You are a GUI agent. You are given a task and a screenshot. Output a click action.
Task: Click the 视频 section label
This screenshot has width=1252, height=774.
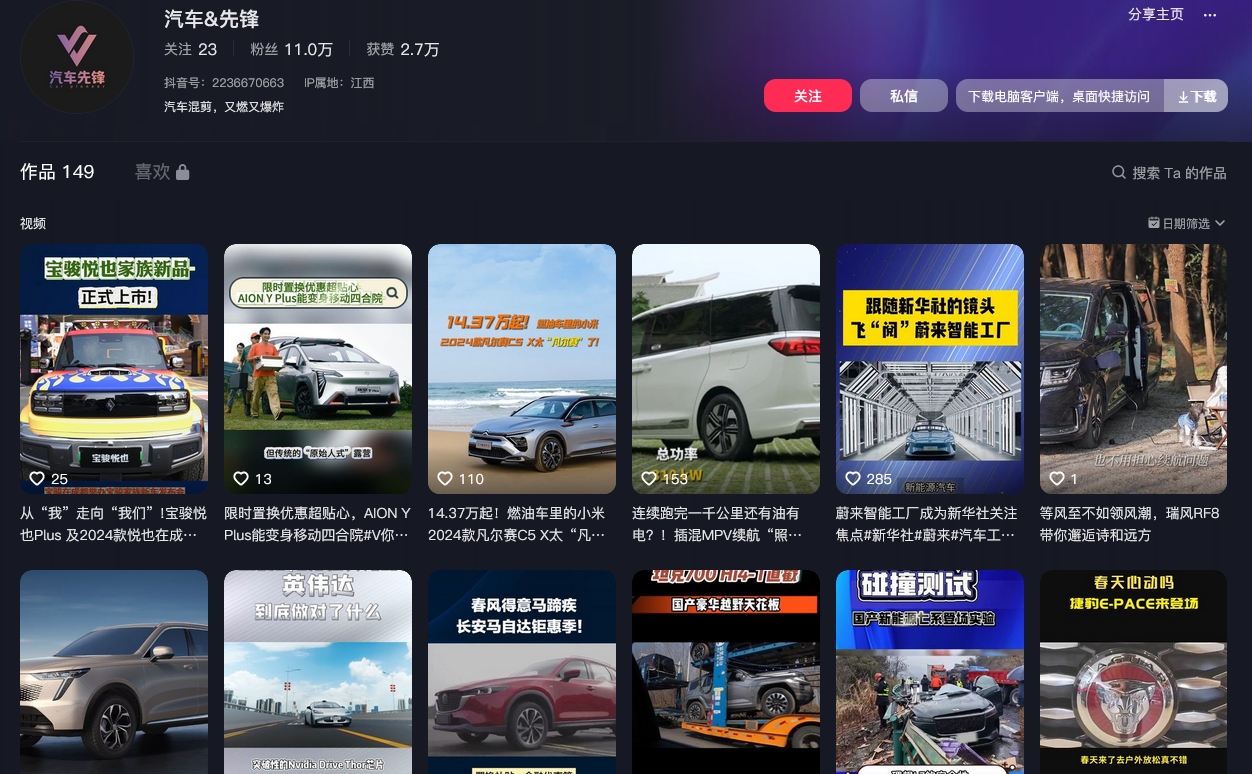(33, 223)
